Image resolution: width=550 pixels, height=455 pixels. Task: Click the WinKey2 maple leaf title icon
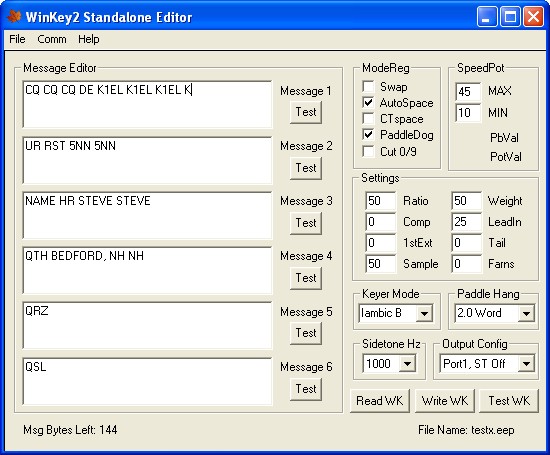click(14, 16)
